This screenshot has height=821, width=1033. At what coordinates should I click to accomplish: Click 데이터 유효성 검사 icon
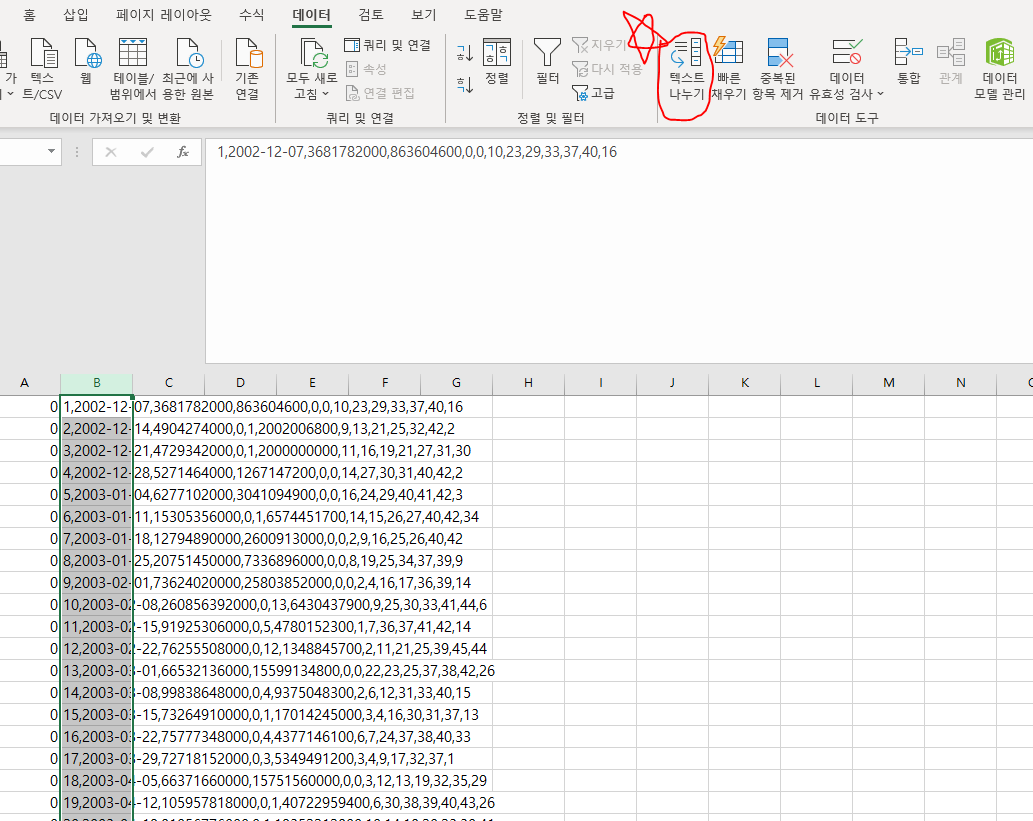pyautogui.click(x=847, y=53)
